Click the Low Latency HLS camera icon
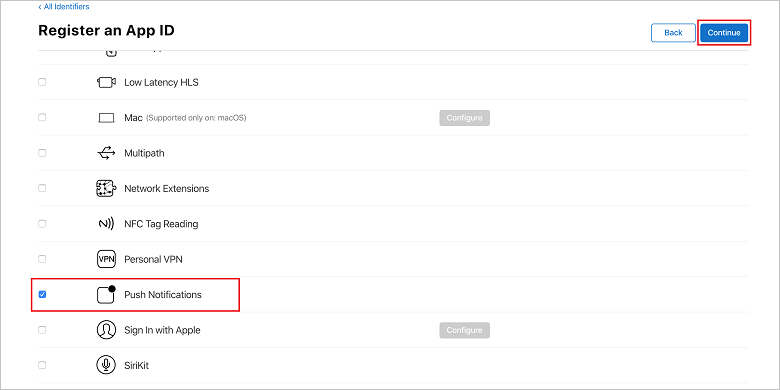The width and height of the screenshot is (780, 390). coord(106,82)
